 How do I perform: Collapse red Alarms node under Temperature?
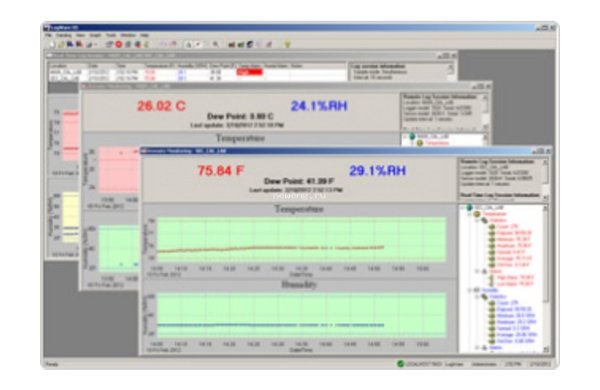477,271
